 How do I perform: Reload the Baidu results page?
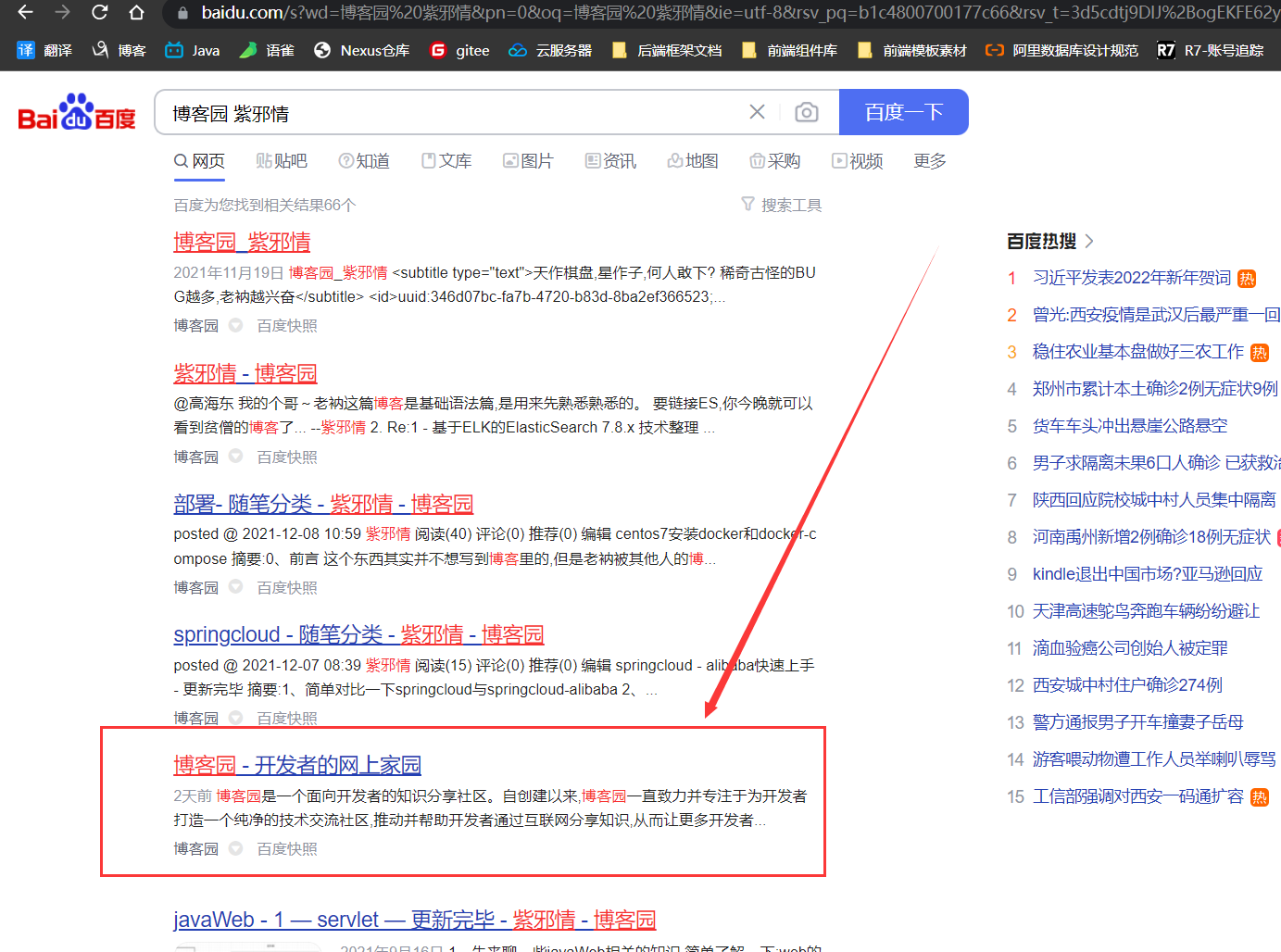[x=99, y=12]
